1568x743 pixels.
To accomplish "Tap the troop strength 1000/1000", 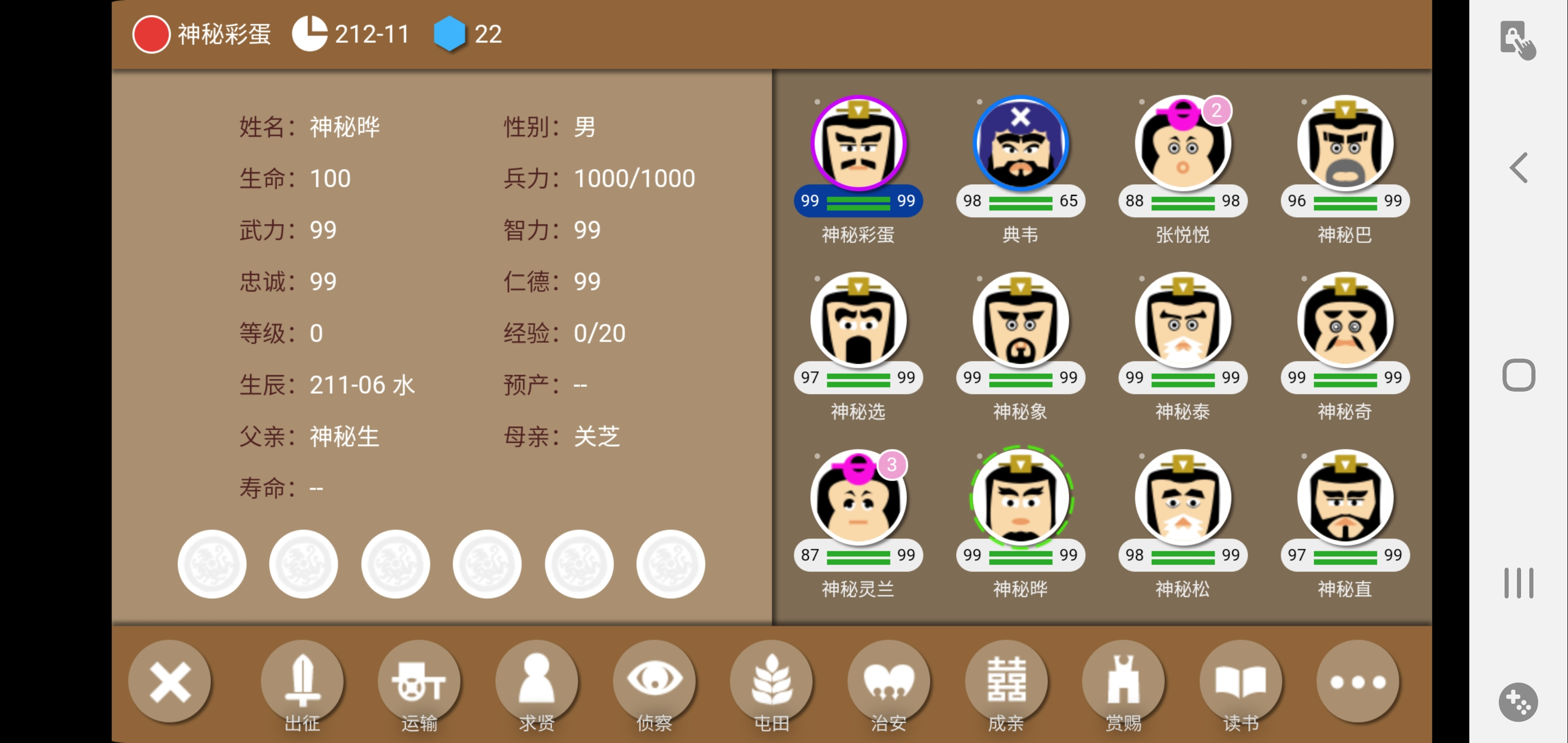I will 634,179.
